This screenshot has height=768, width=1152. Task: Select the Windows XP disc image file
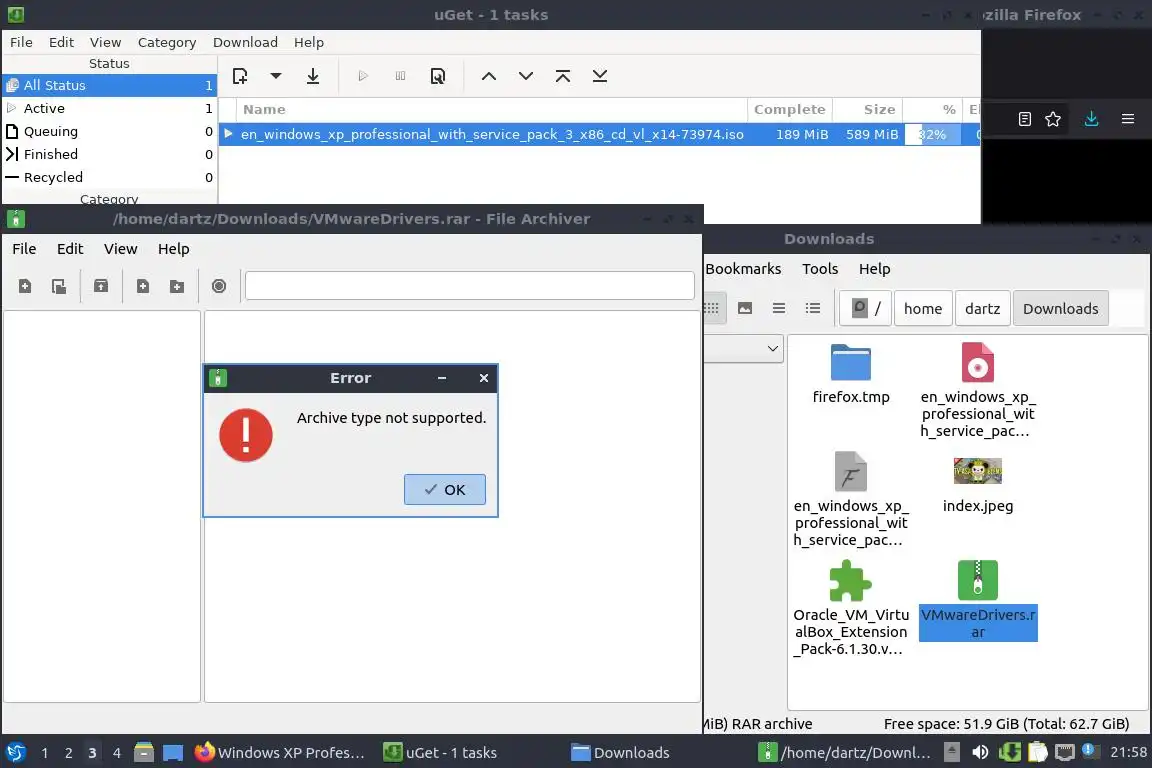[x=977, y=390]
